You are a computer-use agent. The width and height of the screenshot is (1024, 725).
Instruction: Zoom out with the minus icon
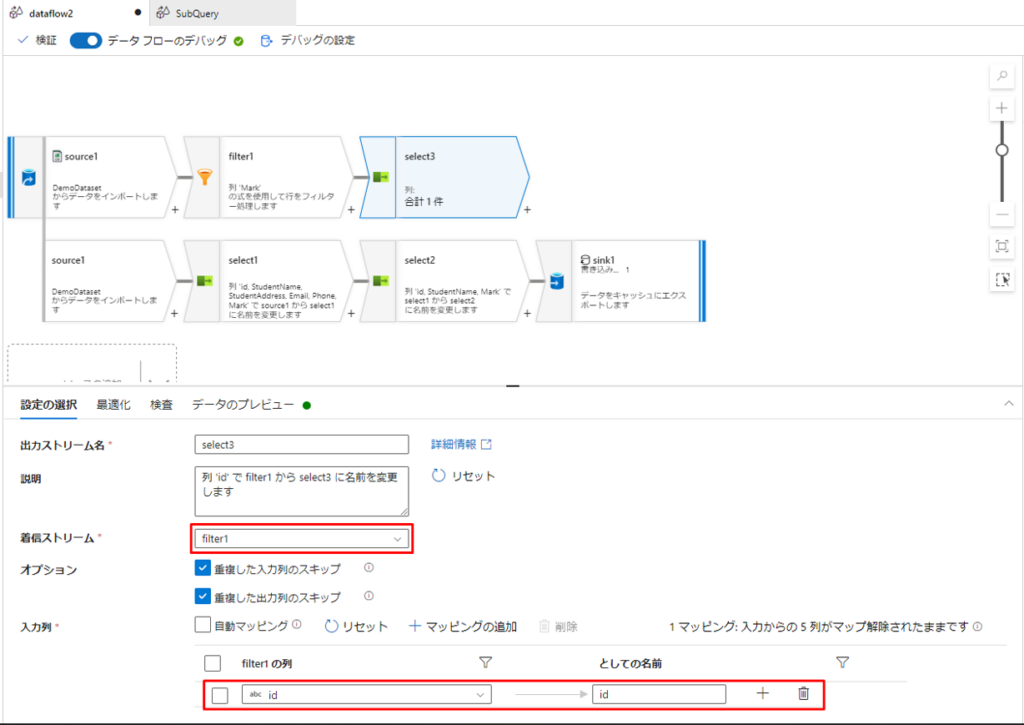[x=1002, y=214]
